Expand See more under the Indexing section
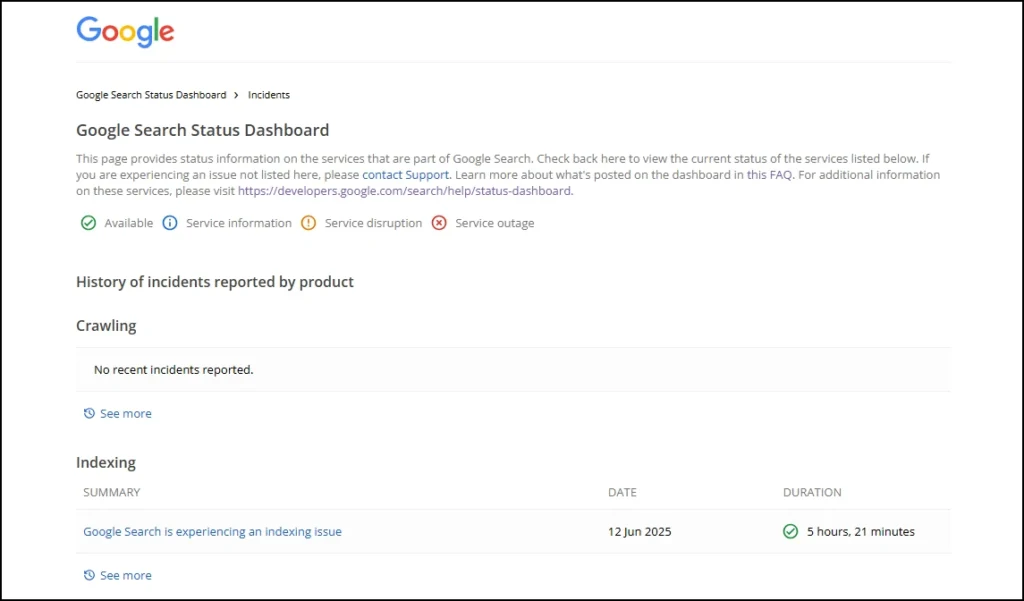The width and height of the screenshot is (1024, 601). tap(125, 575)
